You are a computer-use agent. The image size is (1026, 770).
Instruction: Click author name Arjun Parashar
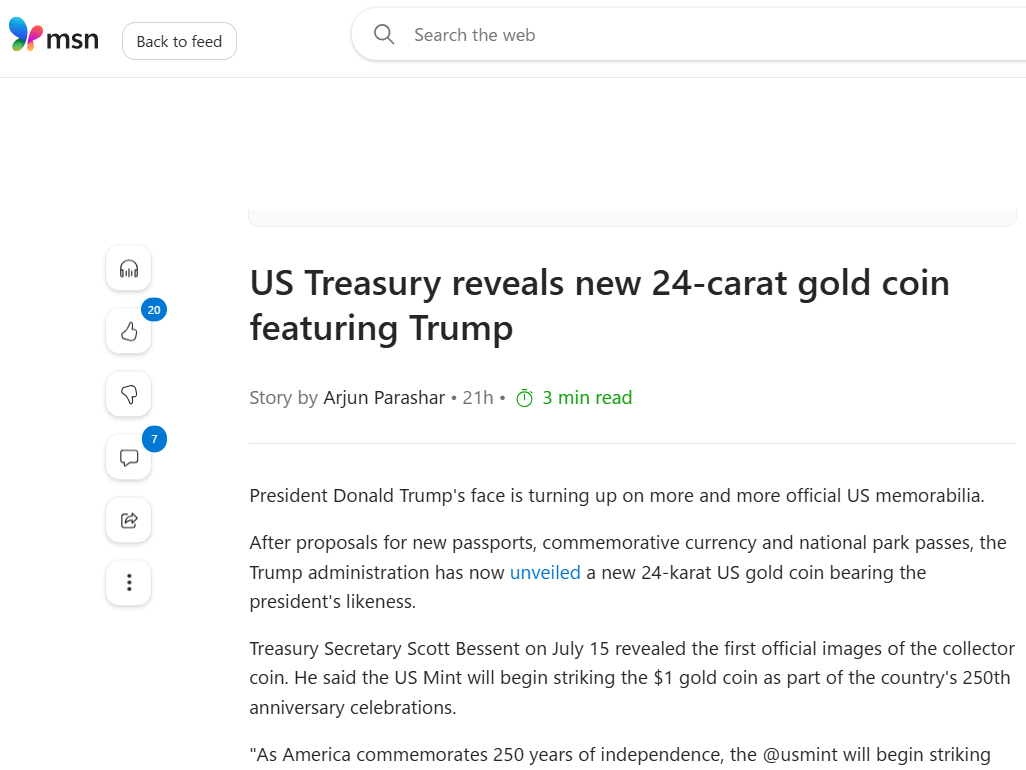coord(384,398)
